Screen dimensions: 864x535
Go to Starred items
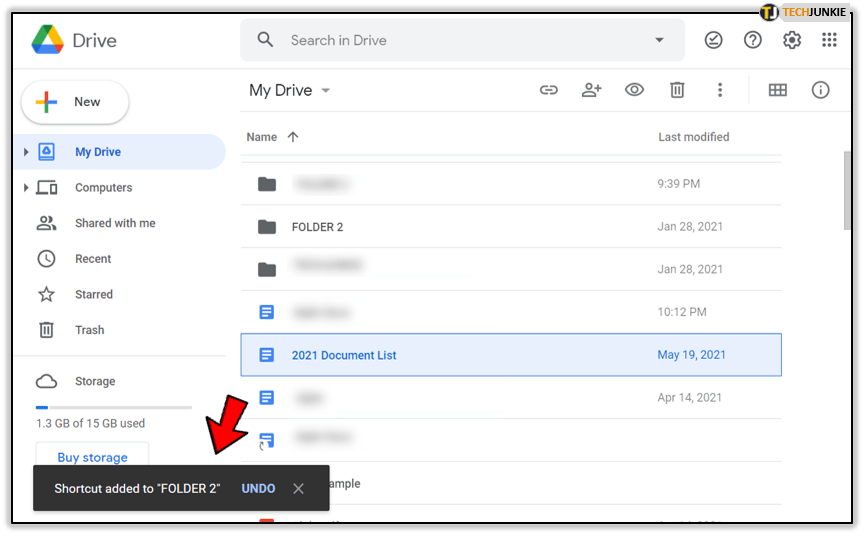coord(94,294)
